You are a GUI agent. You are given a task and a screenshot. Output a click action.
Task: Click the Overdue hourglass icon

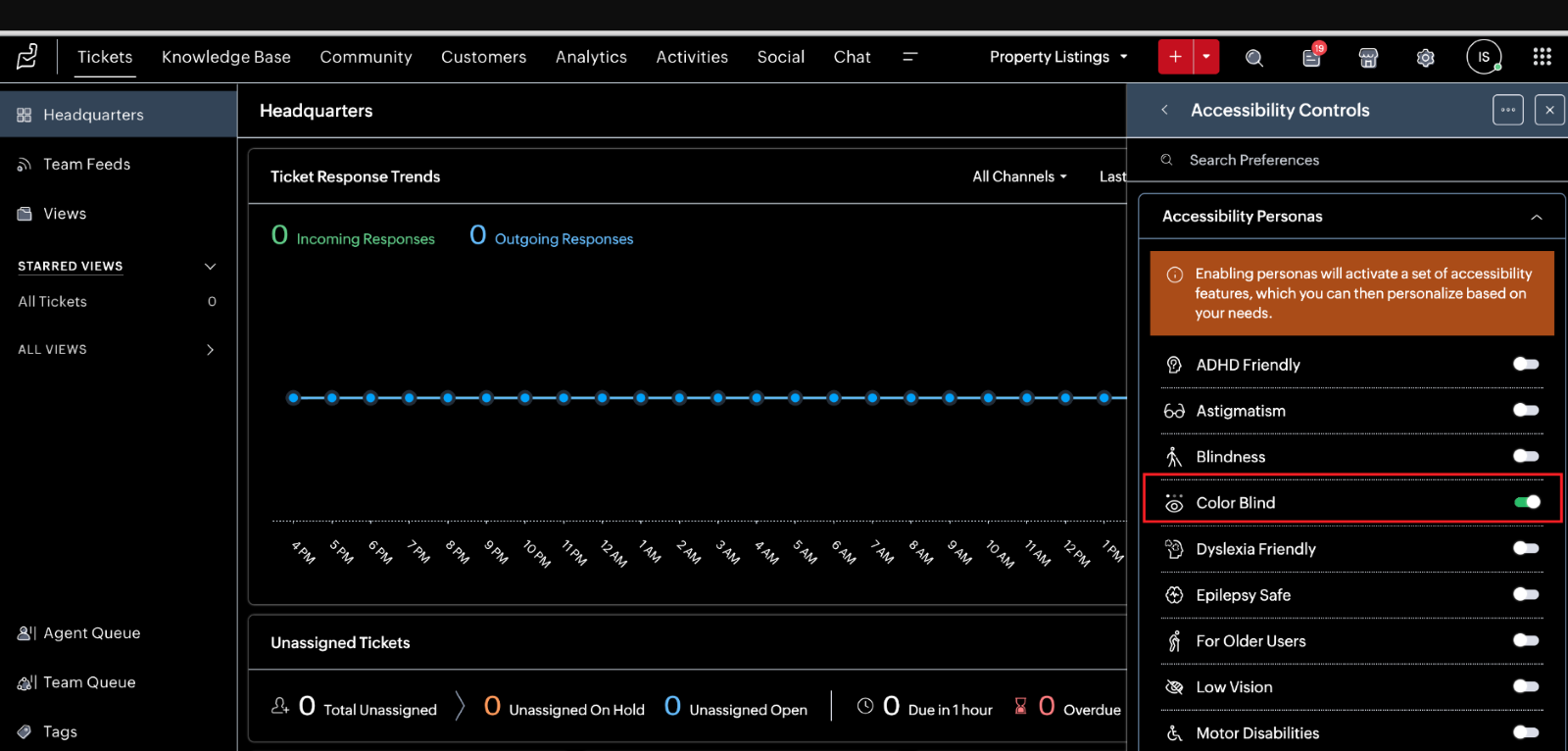(x=1021, y=706)
